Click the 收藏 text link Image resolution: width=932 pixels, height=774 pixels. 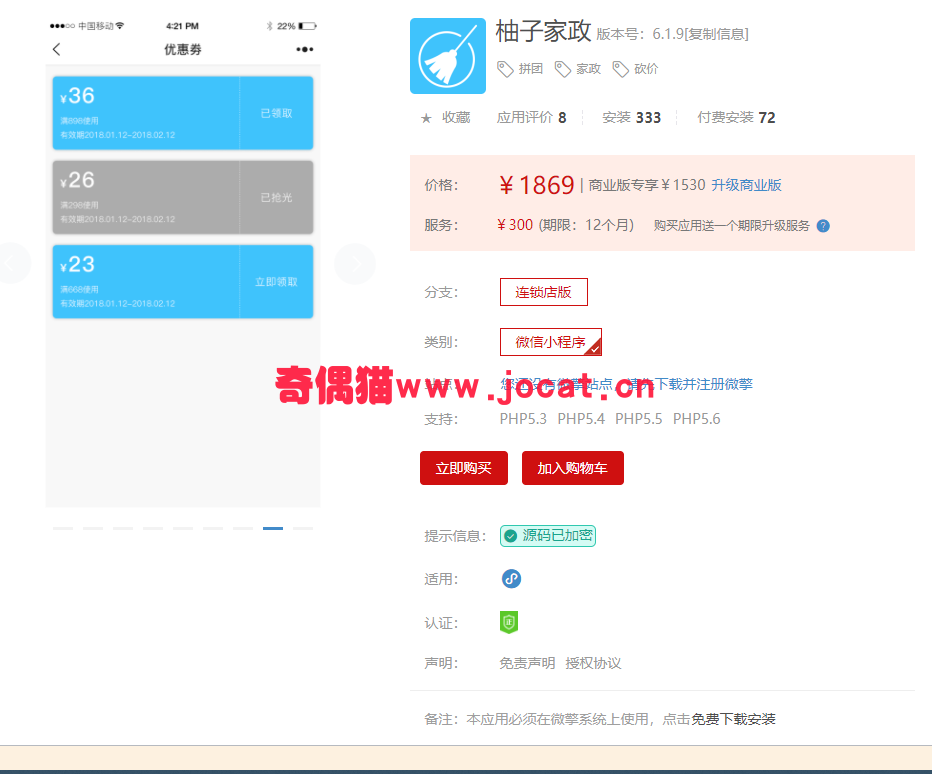pyautogui.click(x=456, y=118)
